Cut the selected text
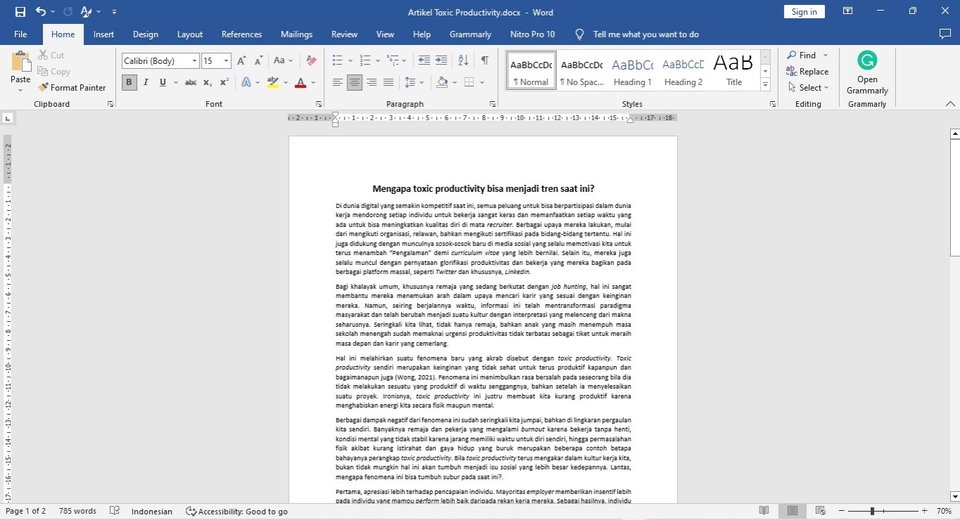 click(51, 55)
